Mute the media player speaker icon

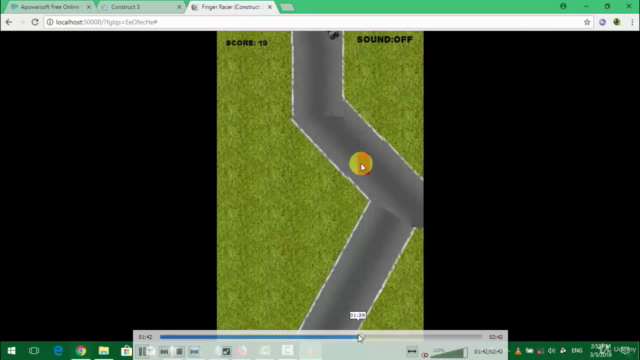point(425,355)
